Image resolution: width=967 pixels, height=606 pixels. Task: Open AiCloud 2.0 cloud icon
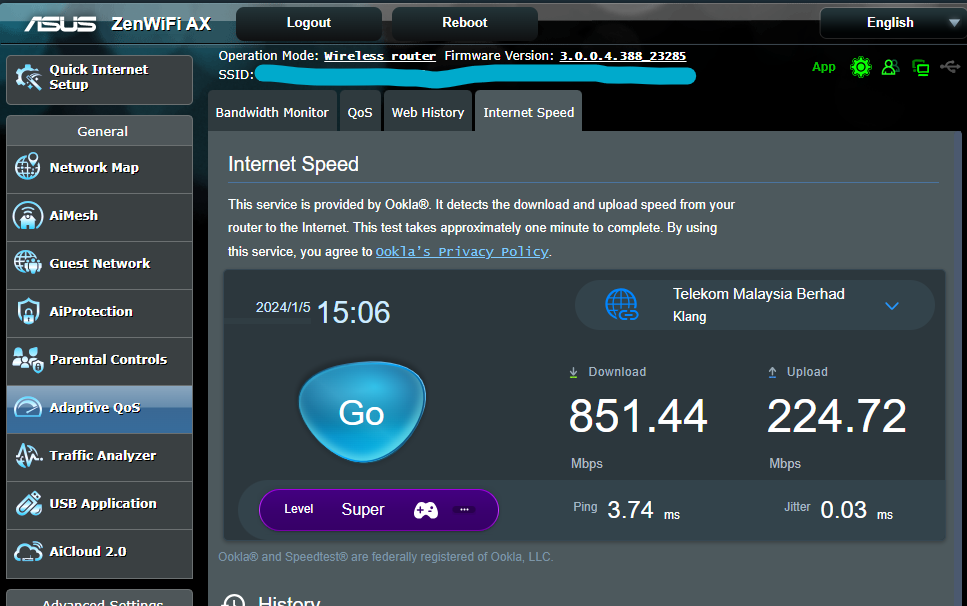coord(28,551)
